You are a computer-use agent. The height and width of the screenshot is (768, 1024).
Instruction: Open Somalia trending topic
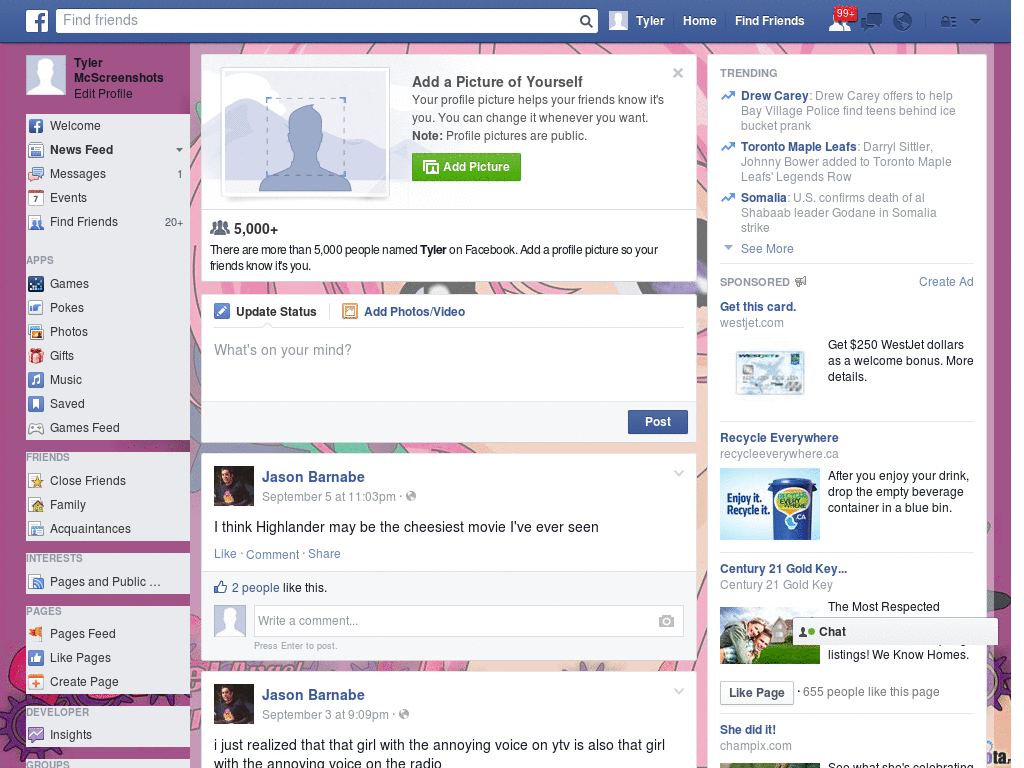pyautogui.click(x=763, y=198)
